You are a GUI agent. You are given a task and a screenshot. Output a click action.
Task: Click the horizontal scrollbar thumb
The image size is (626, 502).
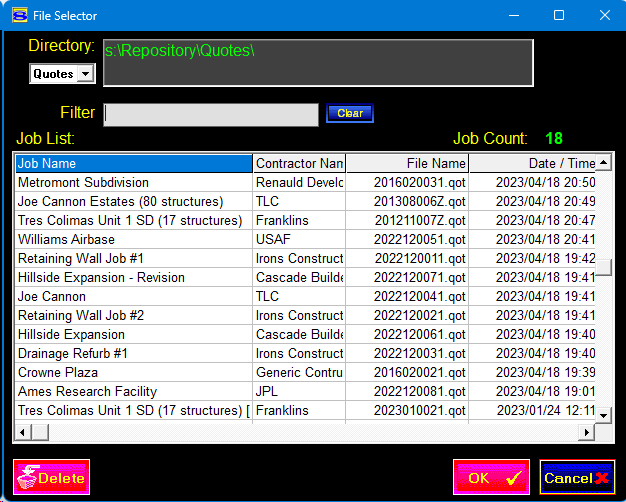pos(40,432)
